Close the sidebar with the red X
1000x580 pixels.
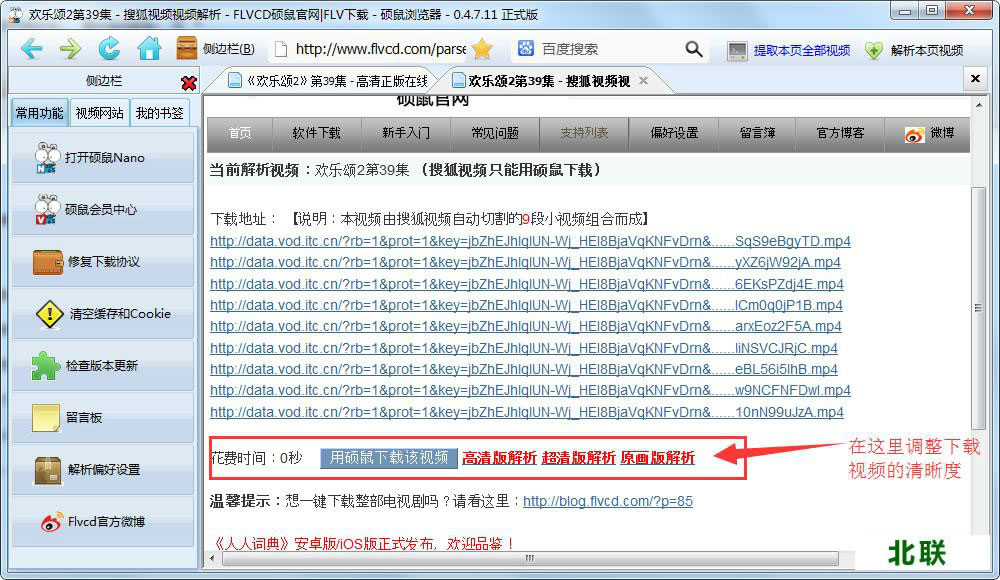(x=189, y=83)
